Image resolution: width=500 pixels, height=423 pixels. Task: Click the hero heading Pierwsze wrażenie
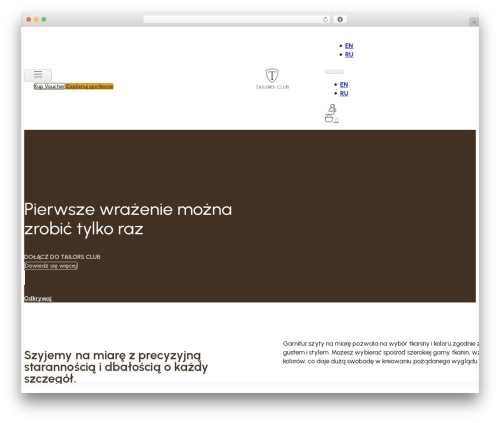point(128,219)
